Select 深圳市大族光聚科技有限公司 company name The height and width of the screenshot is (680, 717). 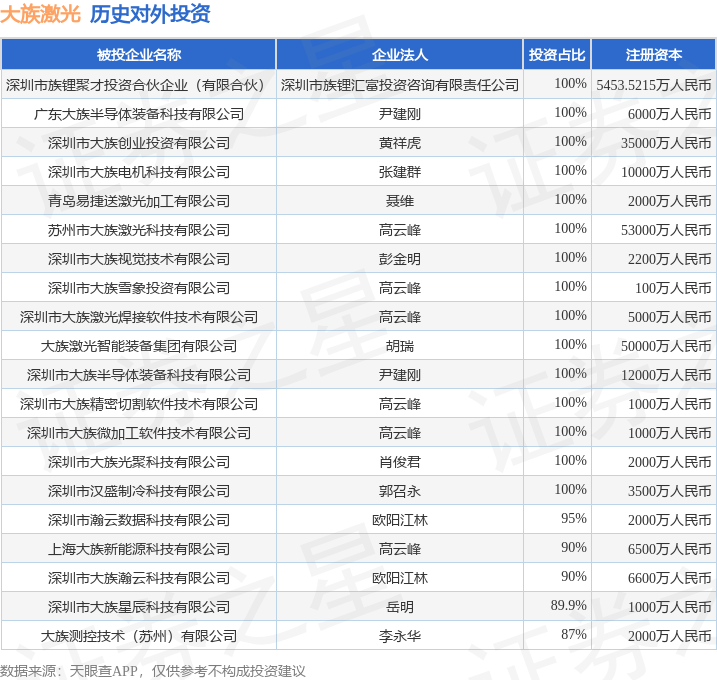[x=139, y=462]
